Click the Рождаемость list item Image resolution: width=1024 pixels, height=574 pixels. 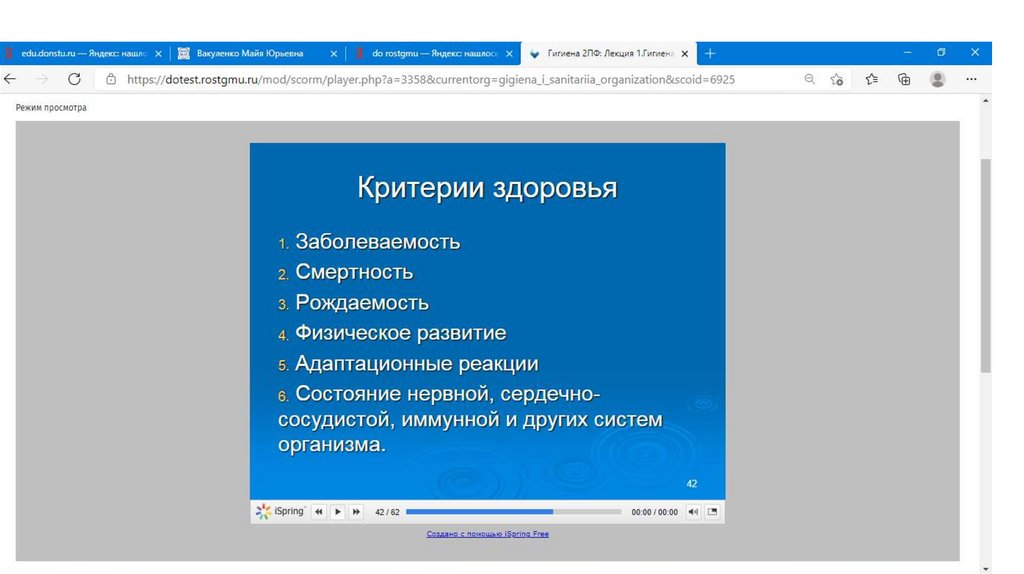[362, 302]
